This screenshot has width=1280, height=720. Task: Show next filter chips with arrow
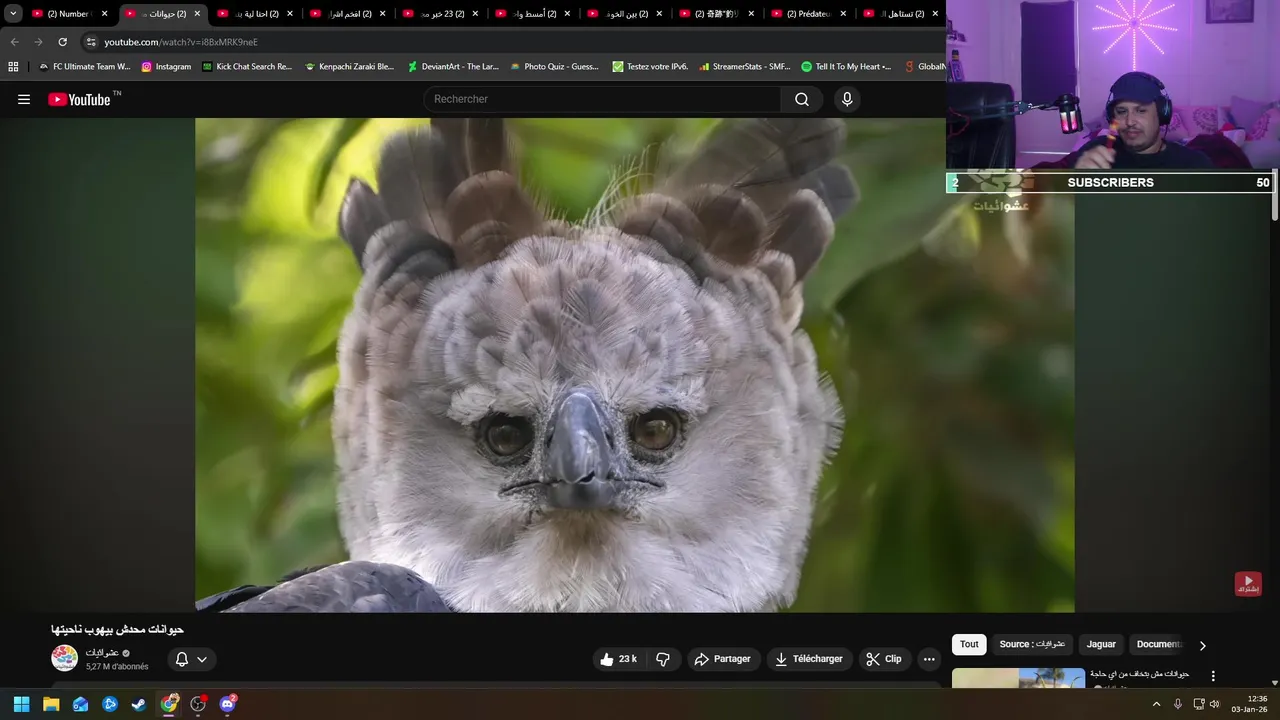point(1202,645)
